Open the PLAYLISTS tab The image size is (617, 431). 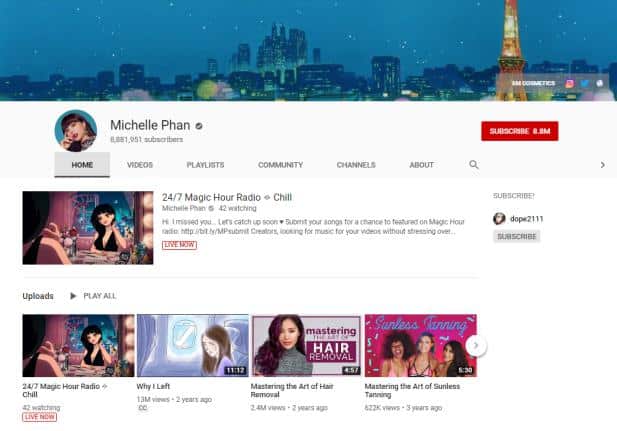[x=205, y=165]
